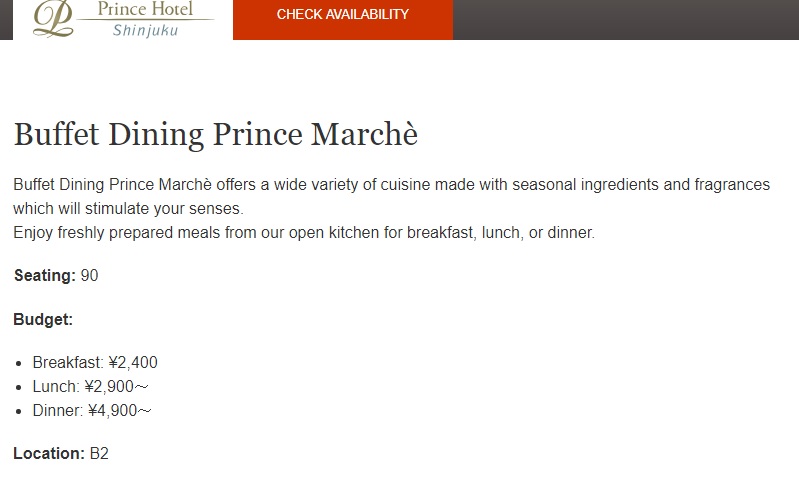Select the Shinjuku text under the logo

click(x=145, y=31)
